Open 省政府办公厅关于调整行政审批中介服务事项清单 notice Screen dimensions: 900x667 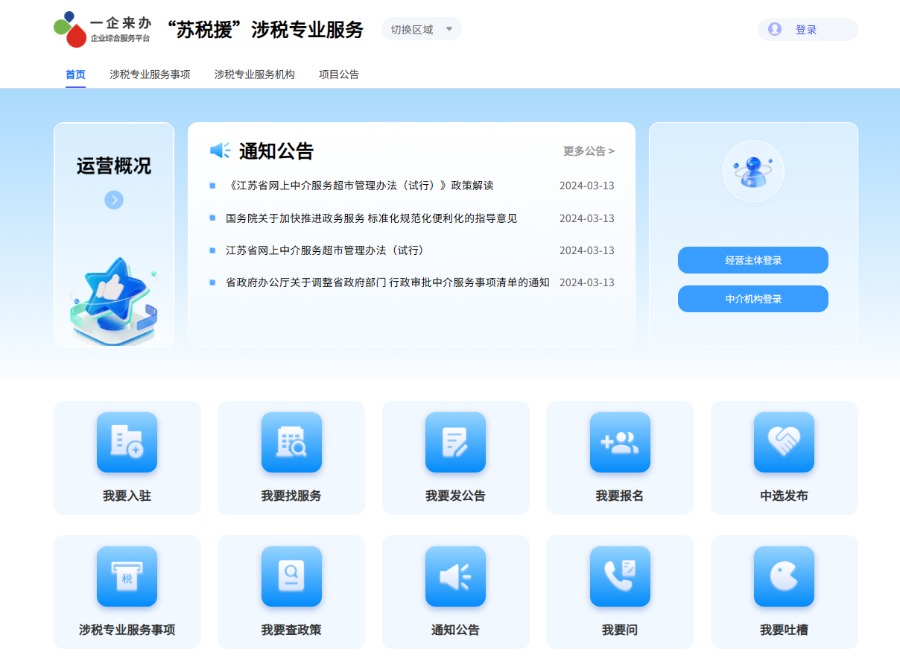(387, 282)
